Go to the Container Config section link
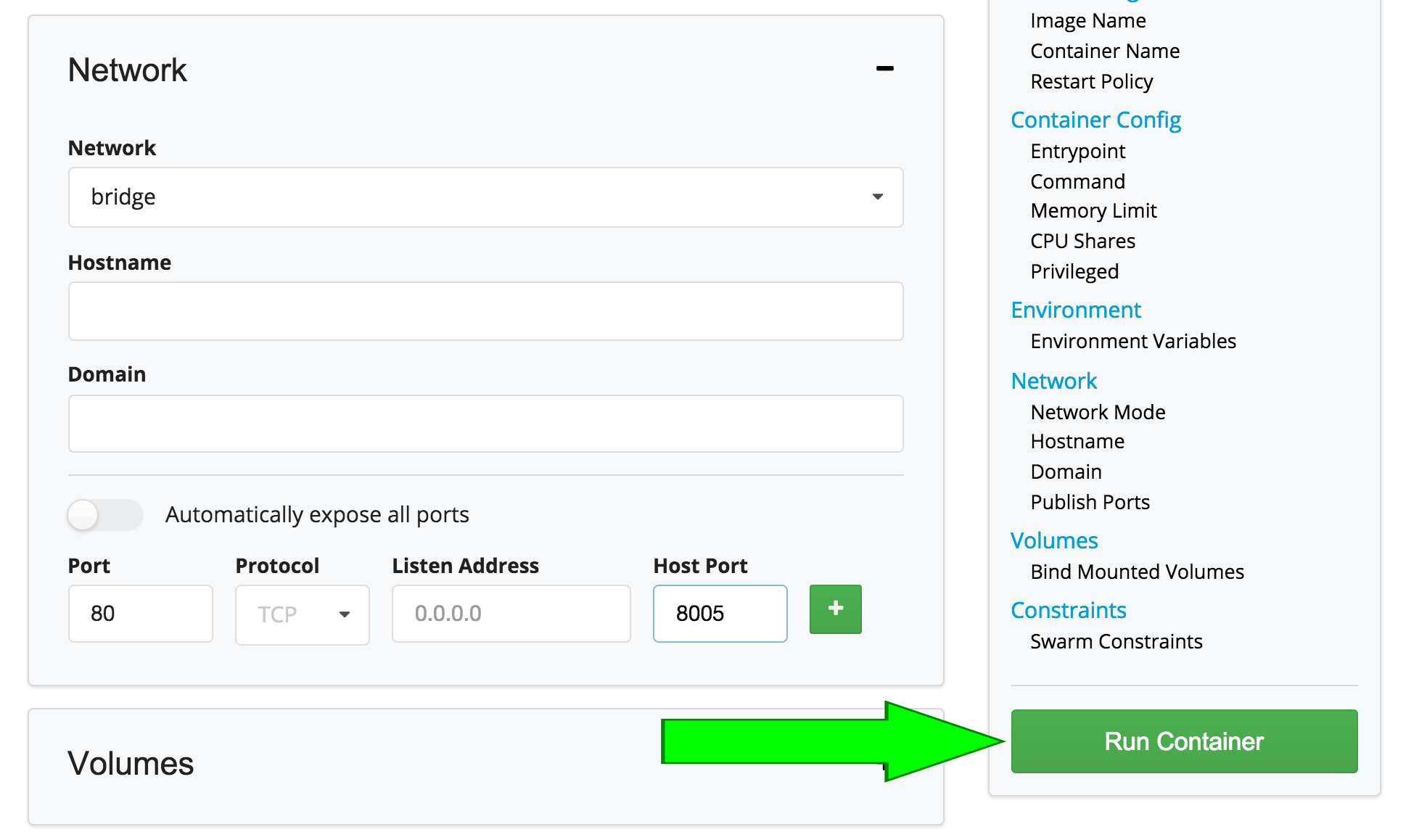This screenshot has height=840, width=1419. coord(1095,120)
